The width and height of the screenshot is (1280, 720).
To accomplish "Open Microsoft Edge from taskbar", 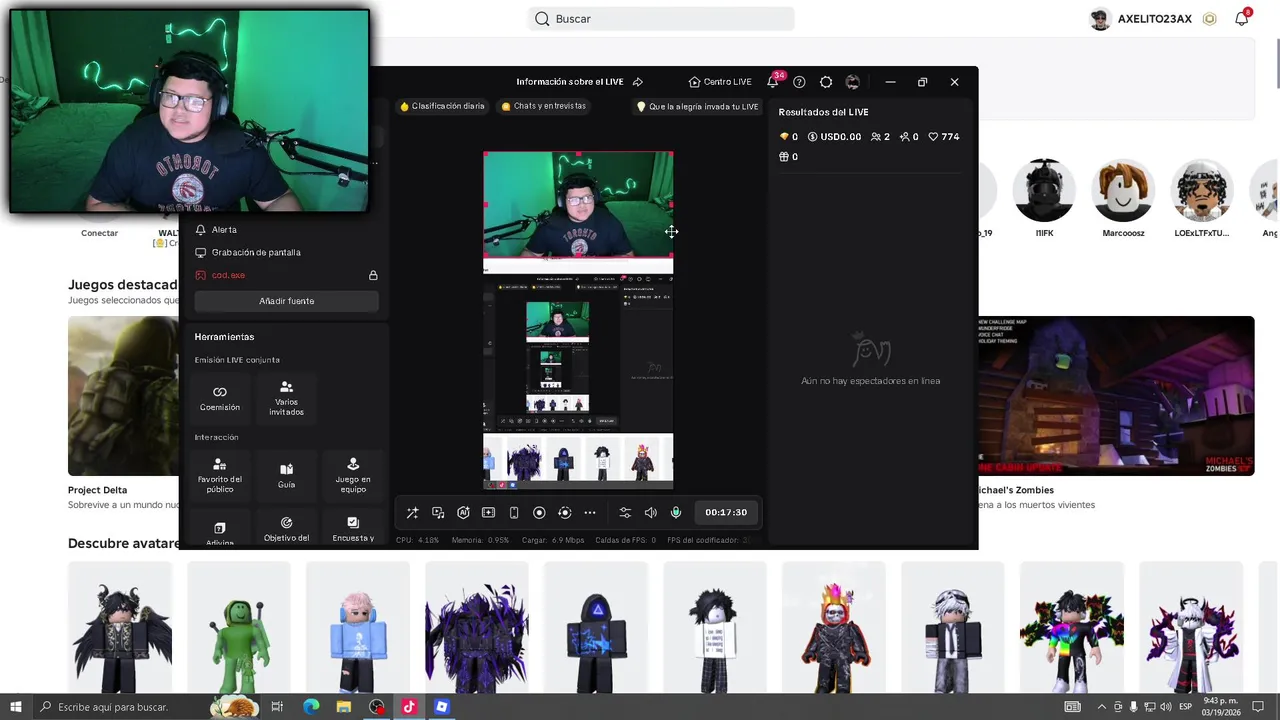I will (x=311, y=707).
